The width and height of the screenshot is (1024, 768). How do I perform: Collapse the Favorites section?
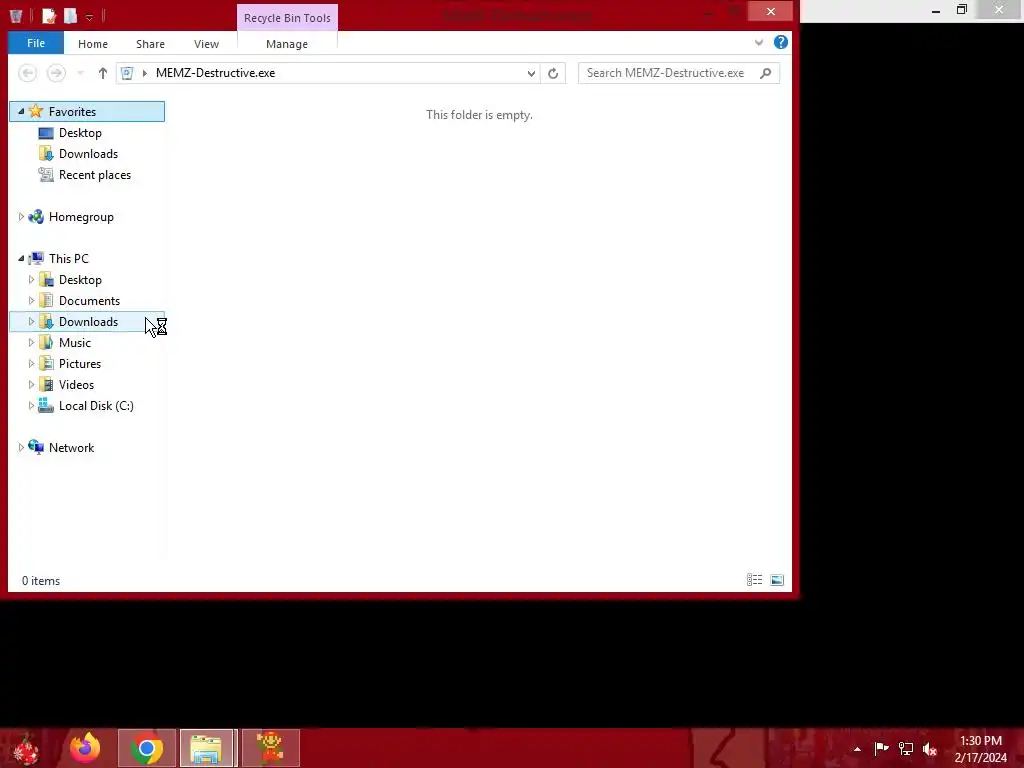point(21,112)
